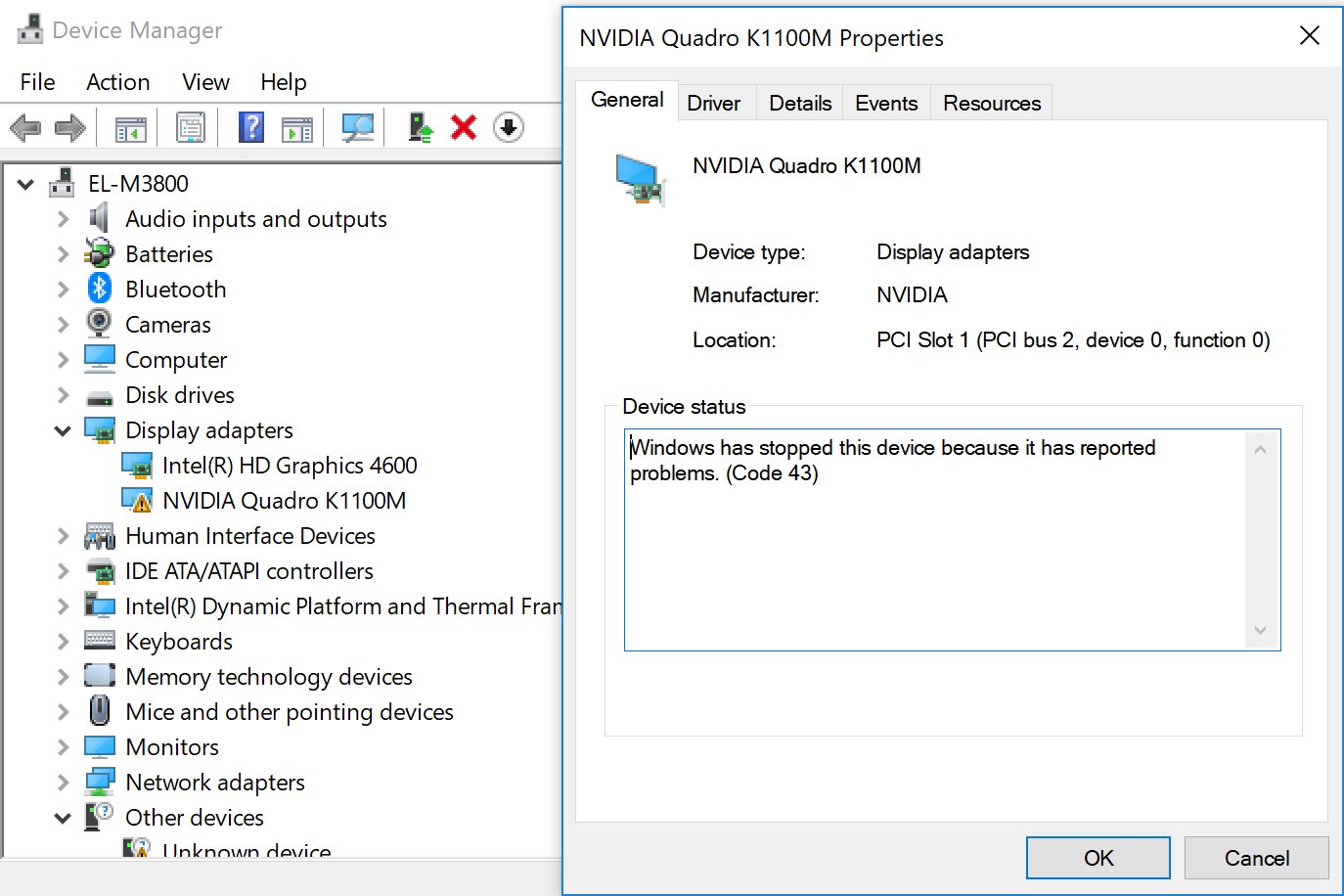
Task: Collapse the Display adapters node
Action: pyautogui.click(x=64, y=430)
